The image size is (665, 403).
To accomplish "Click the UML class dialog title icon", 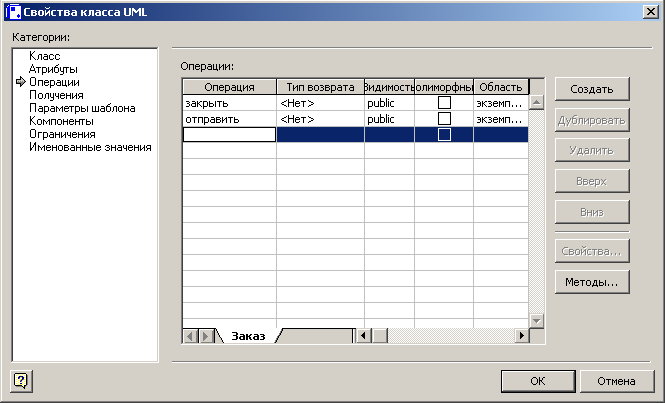I will [13, 12].
